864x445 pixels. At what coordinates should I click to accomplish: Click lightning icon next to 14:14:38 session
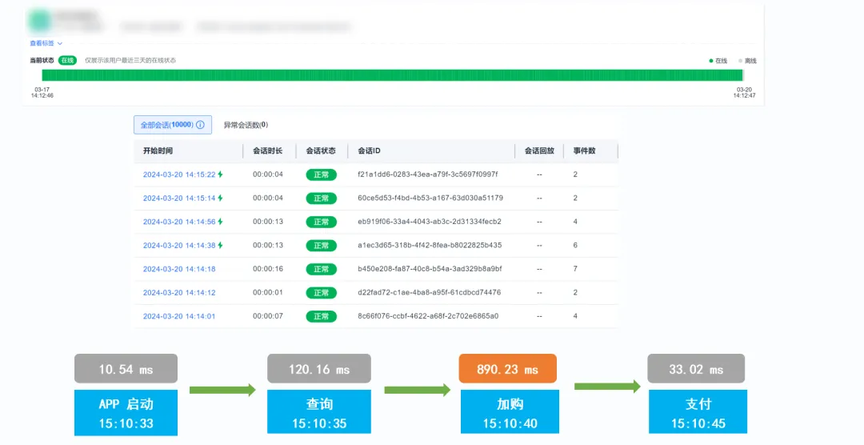(x=220, y=246)
